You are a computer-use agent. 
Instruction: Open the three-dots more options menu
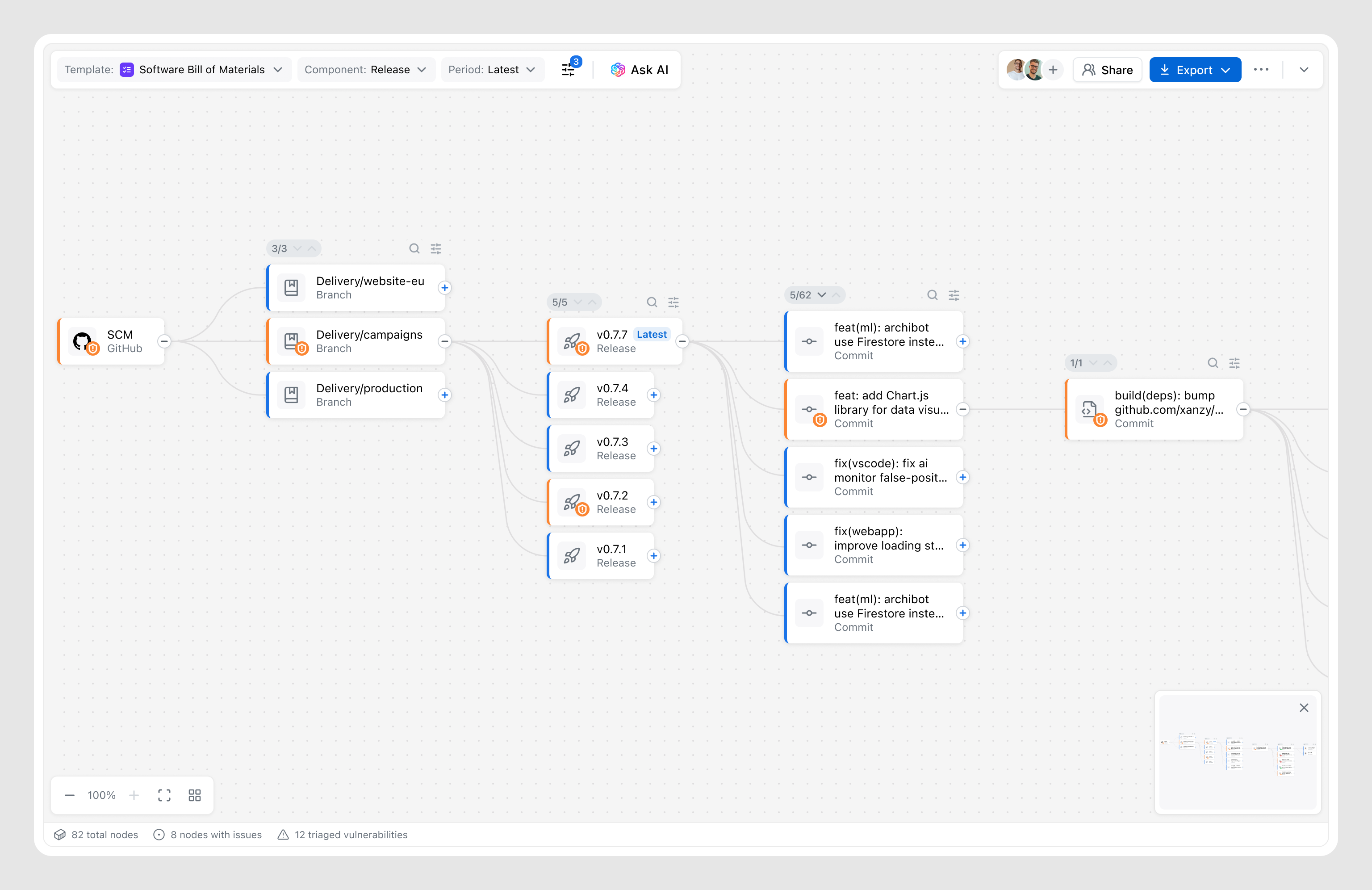tap(1261, 70)
